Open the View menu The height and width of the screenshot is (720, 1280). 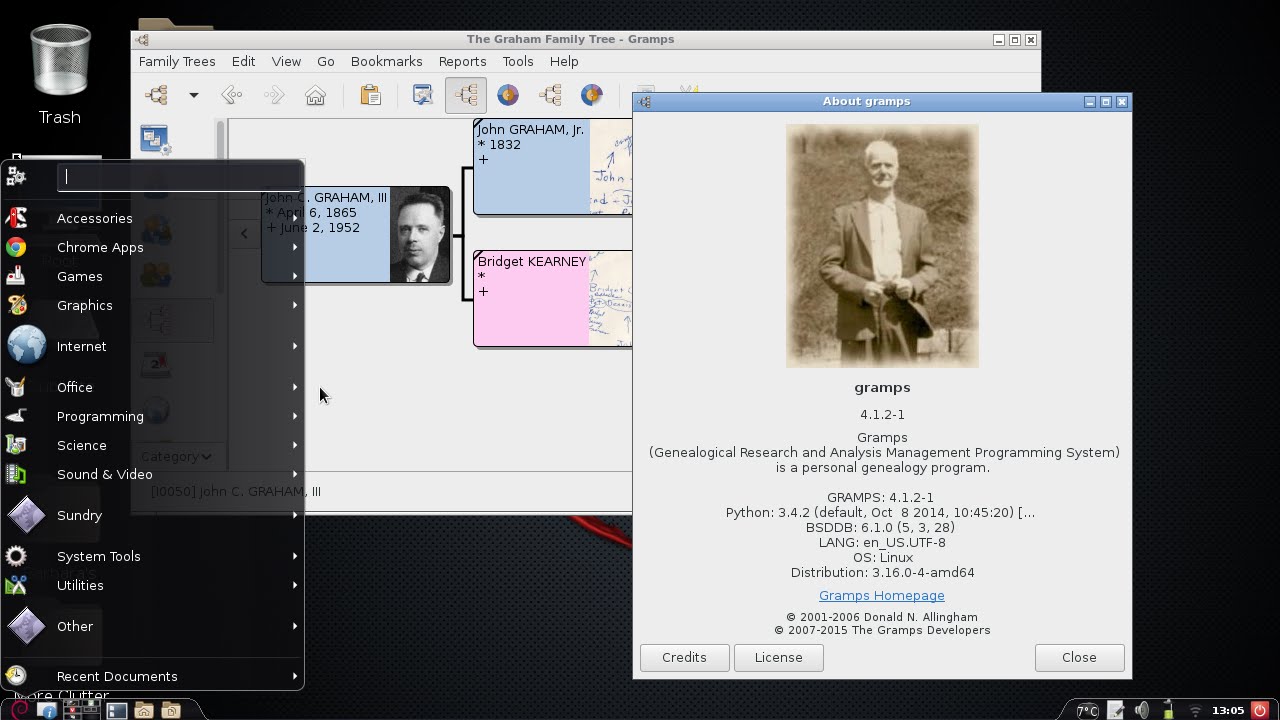[286, 61]
